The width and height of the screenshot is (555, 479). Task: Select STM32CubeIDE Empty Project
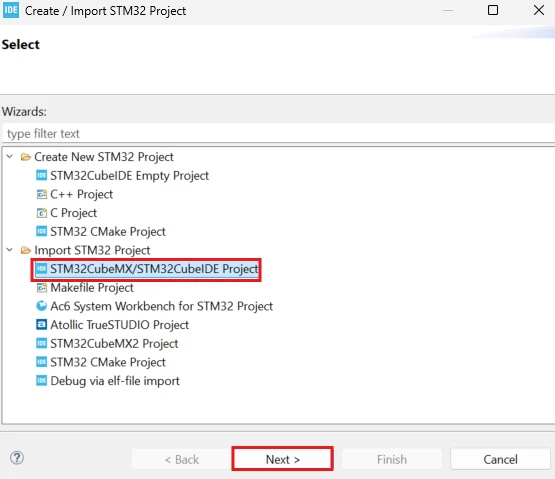[129, 176]
